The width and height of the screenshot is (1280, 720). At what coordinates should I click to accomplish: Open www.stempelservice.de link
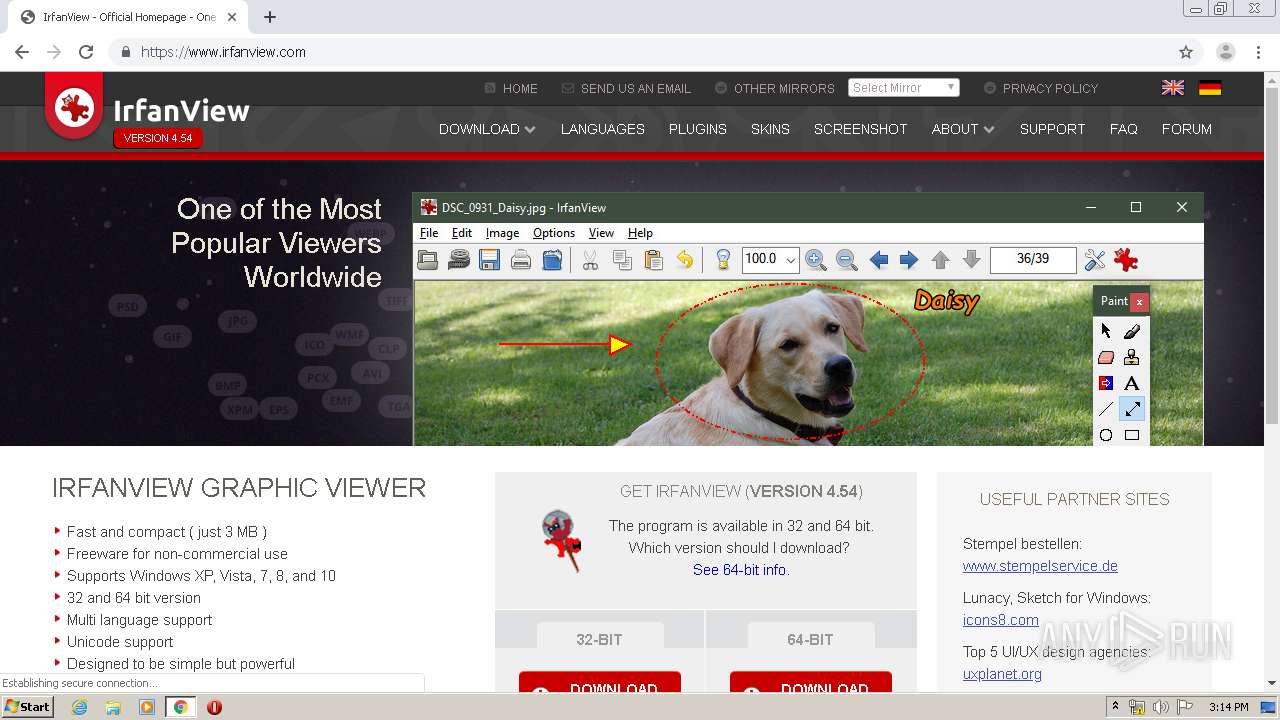(1040, 566)
